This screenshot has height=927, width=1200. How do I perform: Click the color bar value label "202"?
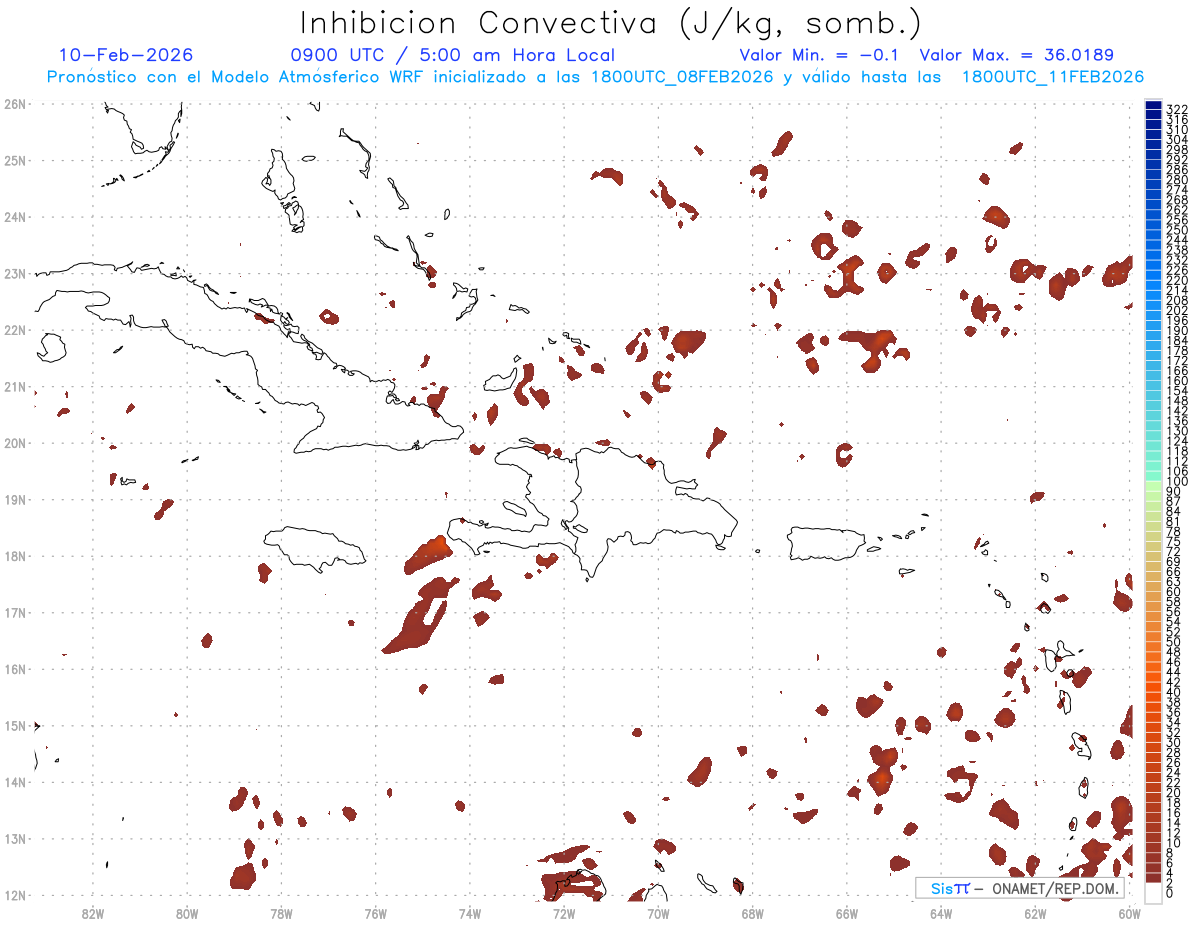point(1176,310)
